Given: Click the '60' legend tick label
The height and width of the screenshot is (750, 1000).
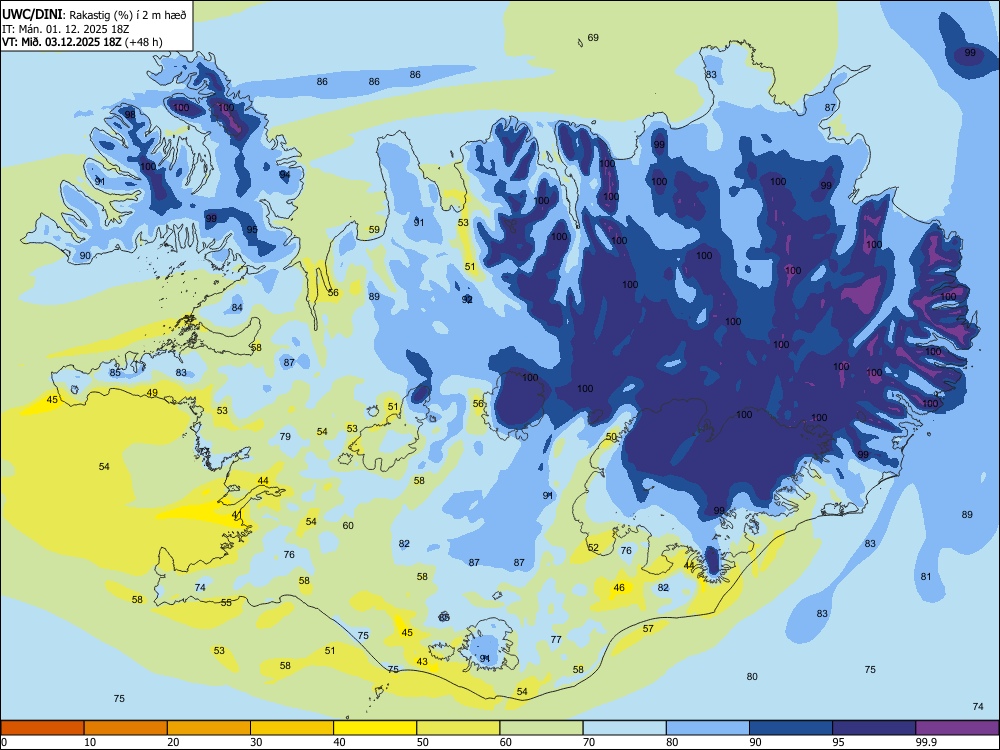Looking at the screenshot, I should click(506, 742).
